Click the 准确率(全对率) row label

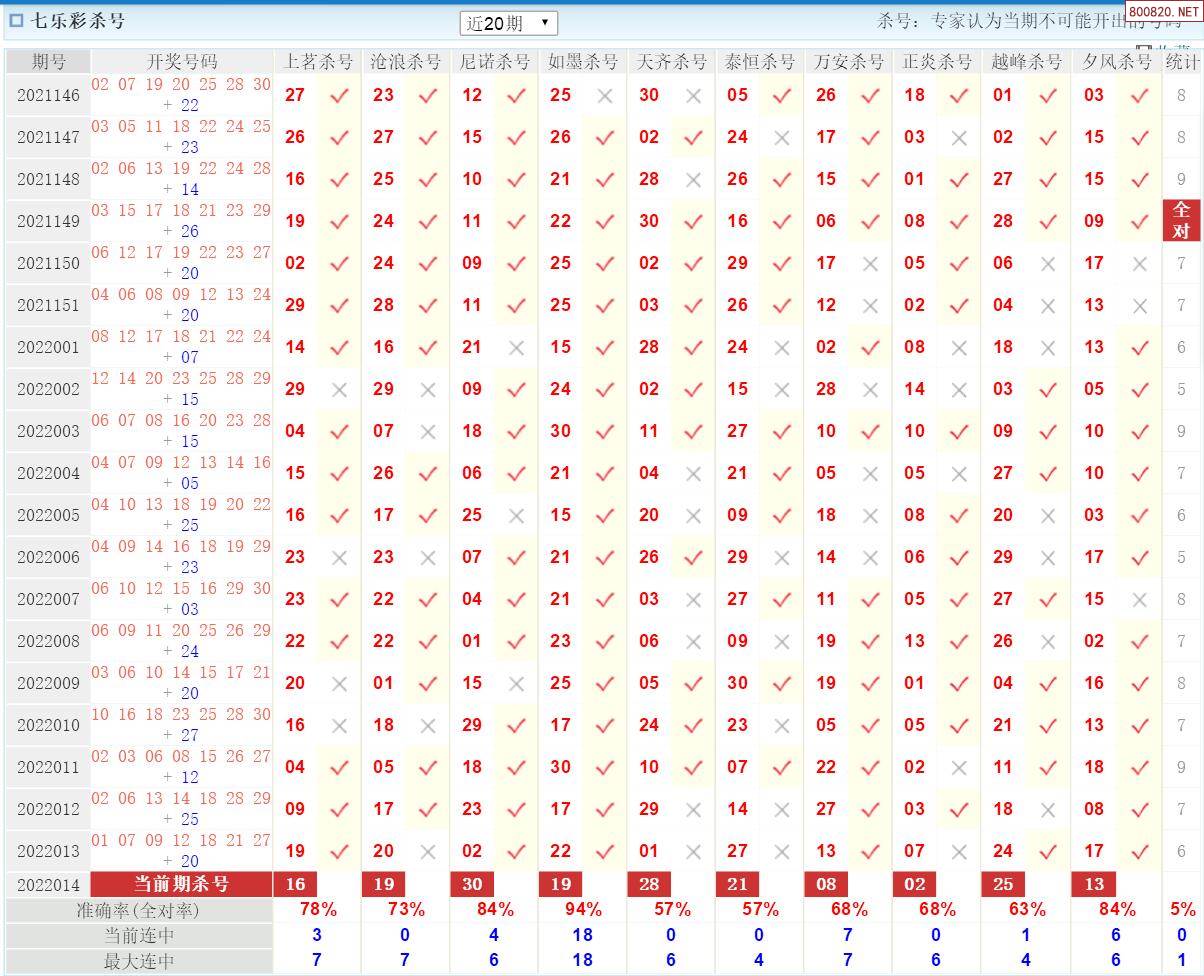[x=138, y=910]
